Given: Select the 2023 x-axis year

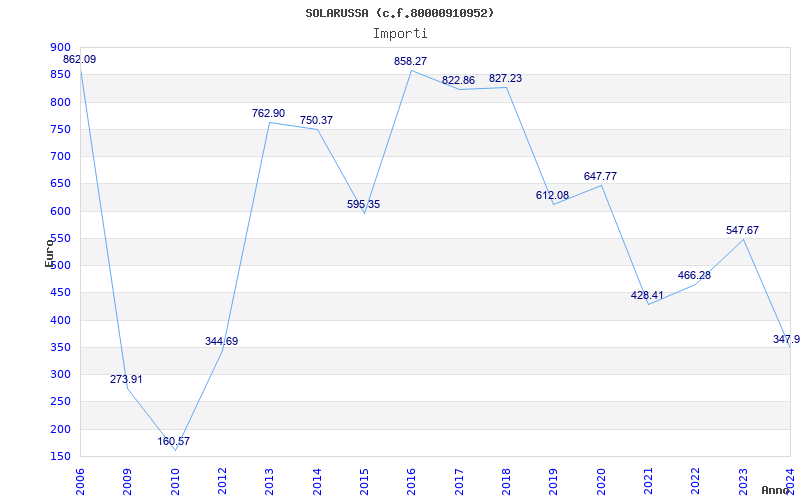Looking at the screenshot, I should click(743, 482).
